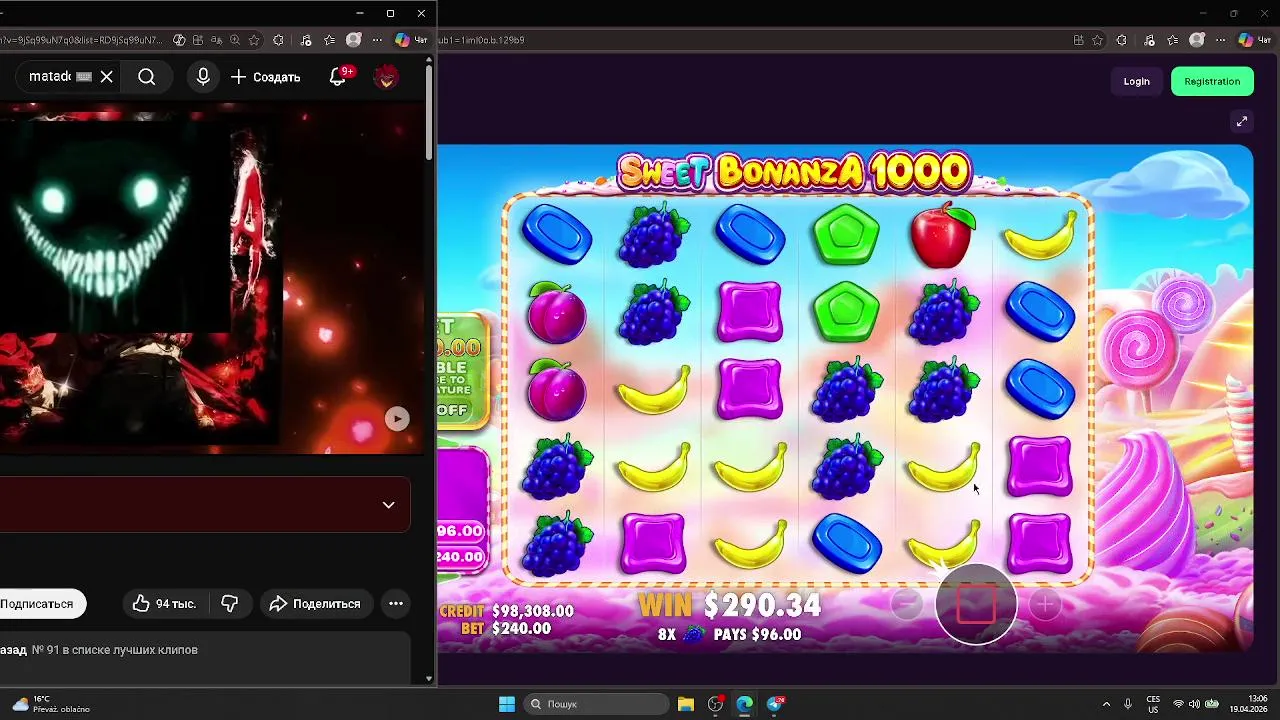Click the slot spin stop button
This screenshot has width=1280, height=720.
976,604
